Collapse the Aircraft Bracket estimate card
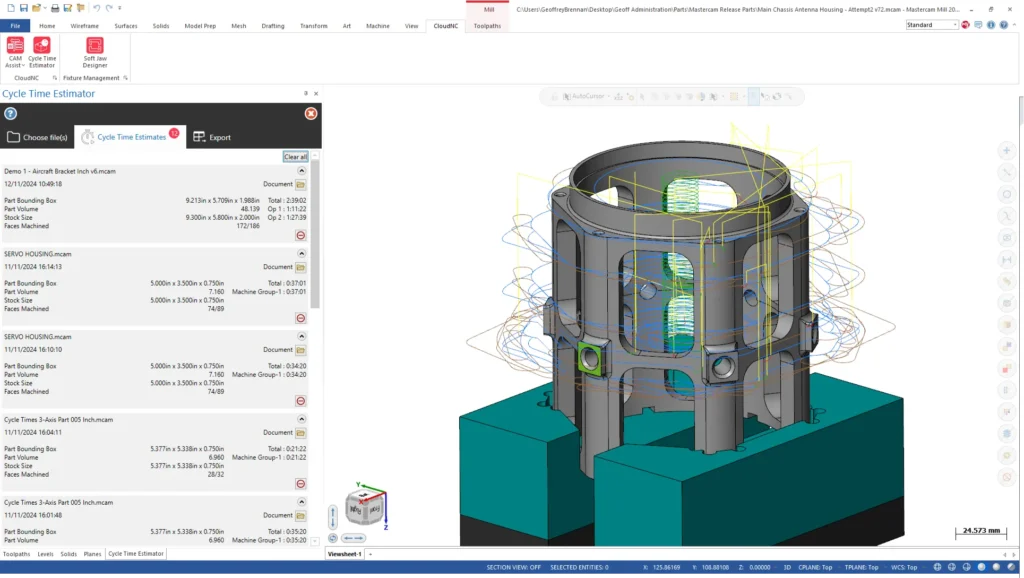The image size is (1024, 578). [301, 170]
